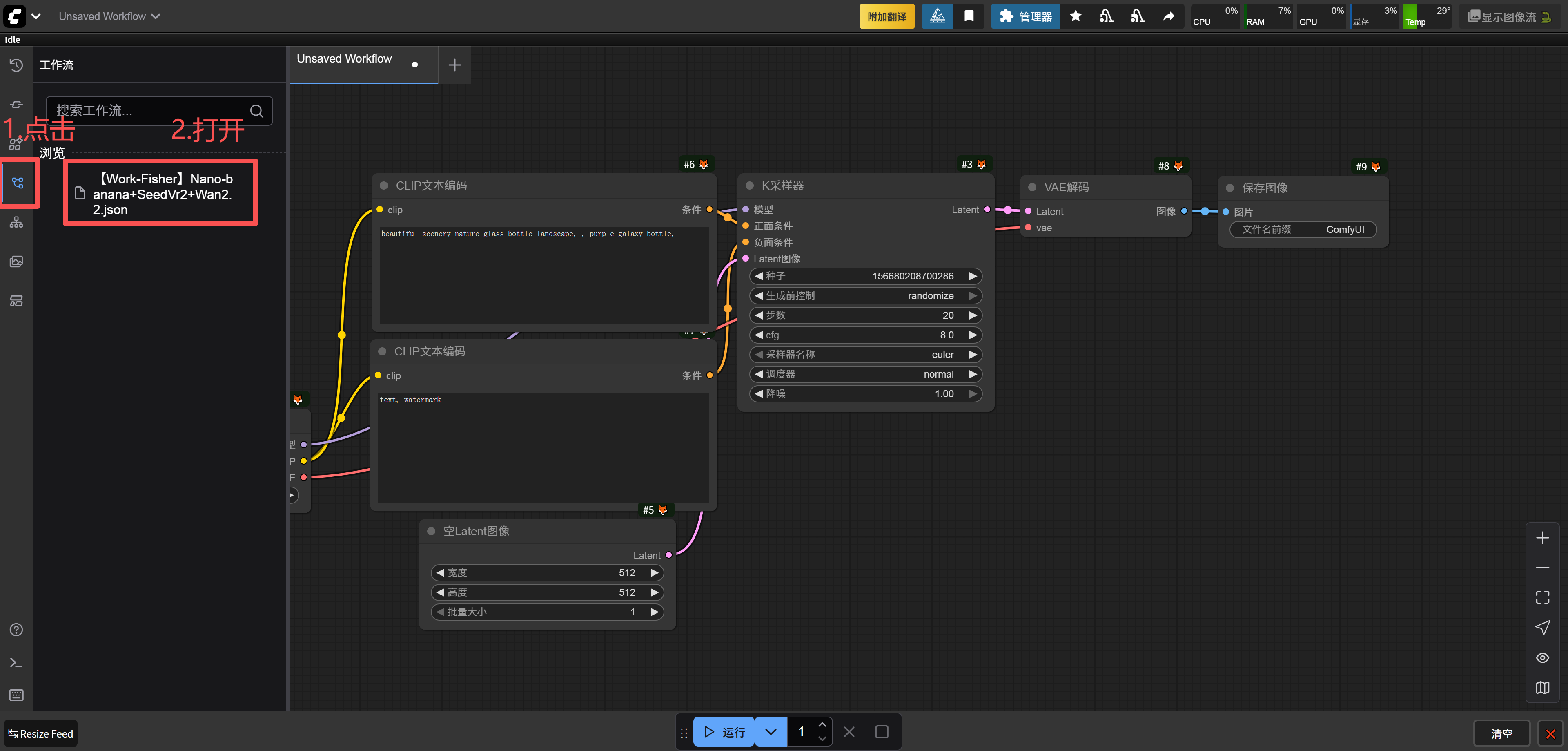Click the Temp 29° monitor
1568x751 pixels.
point(1427,16)
